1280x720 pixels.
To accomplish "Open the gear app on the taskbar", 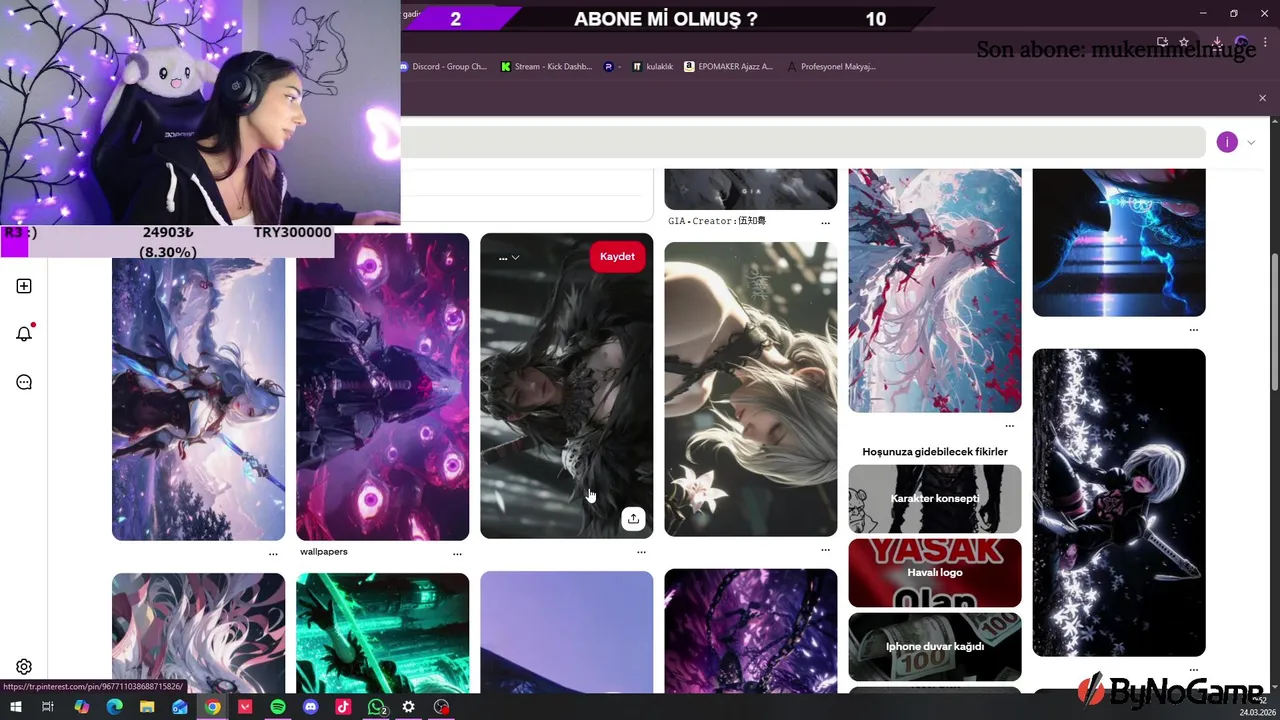I will (409, 707).
